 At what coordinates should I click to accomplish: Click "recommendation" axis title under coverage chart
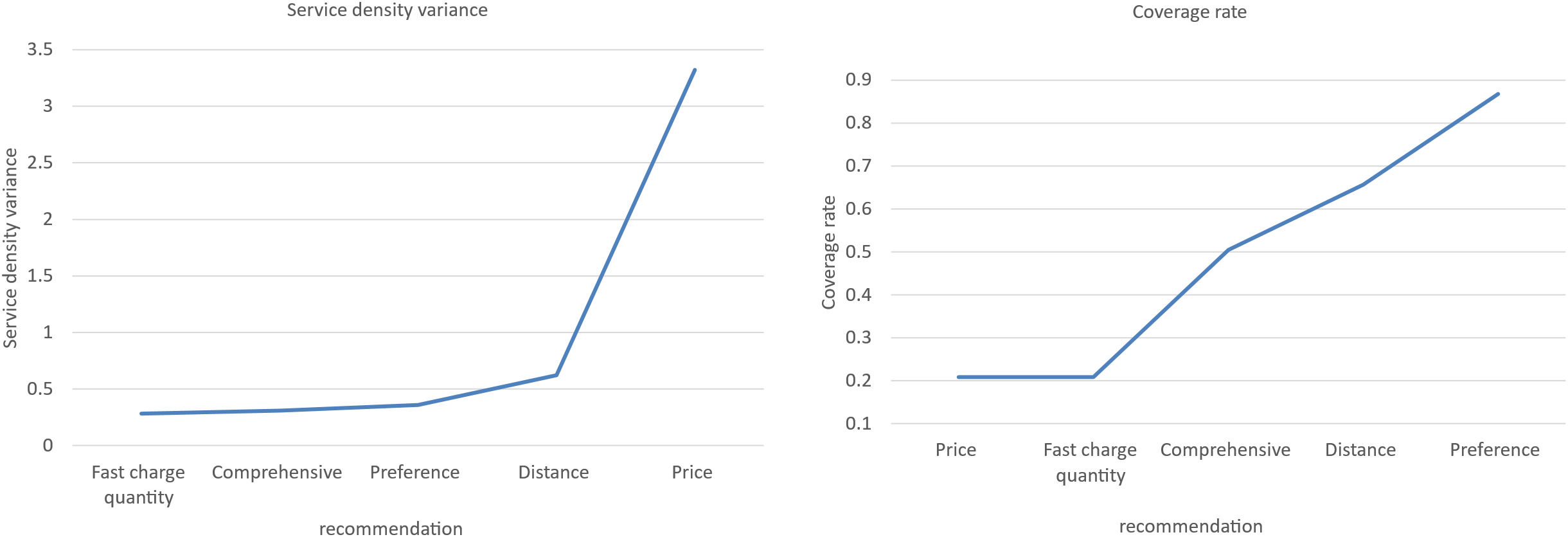pyautogui.click(x=1191, y=527)
